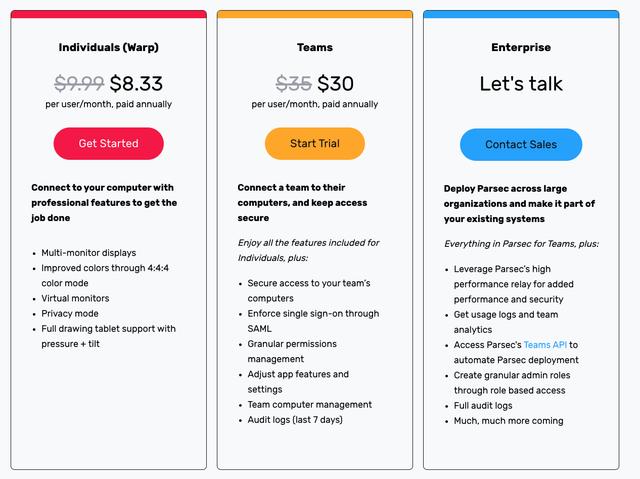Click the crossed-out $9.99 price
This screenshot has height=479, width=640.
79,83
